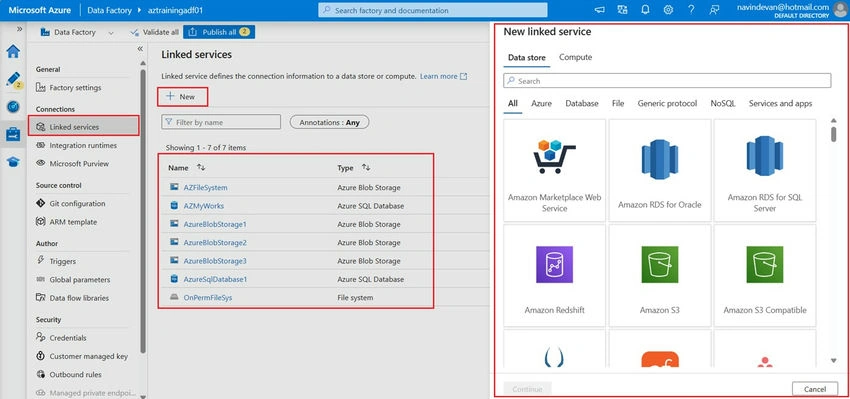Screen dimensions: 850x399
Task: Open the settings gear icon
Action: pos(668,10)
